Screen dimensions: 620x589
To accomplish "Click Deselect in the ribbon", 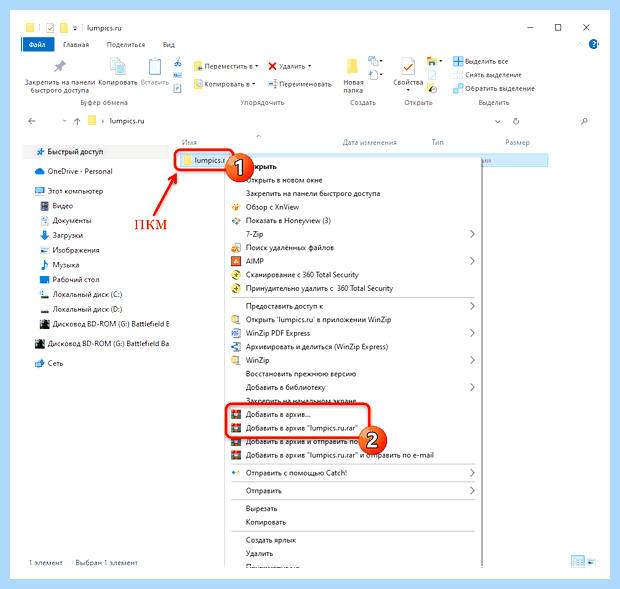I will point(488,75).
